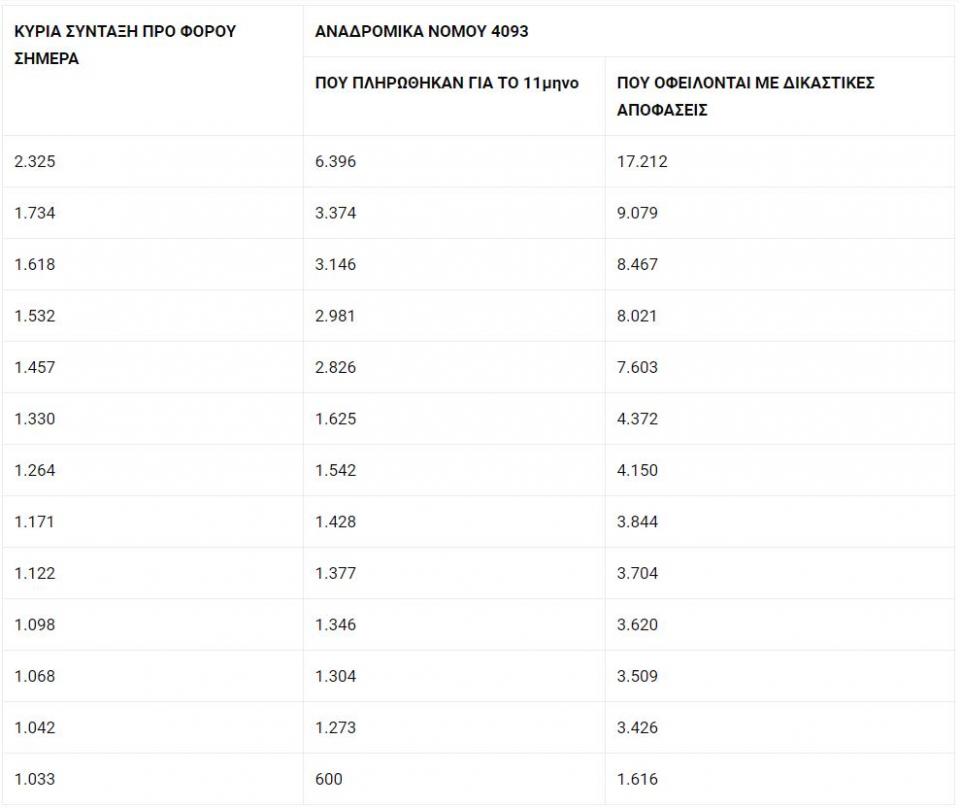The height and width of the screenshot is (808, 960).
Task: Select the cell containing 3.509
Action: (637, 676)
